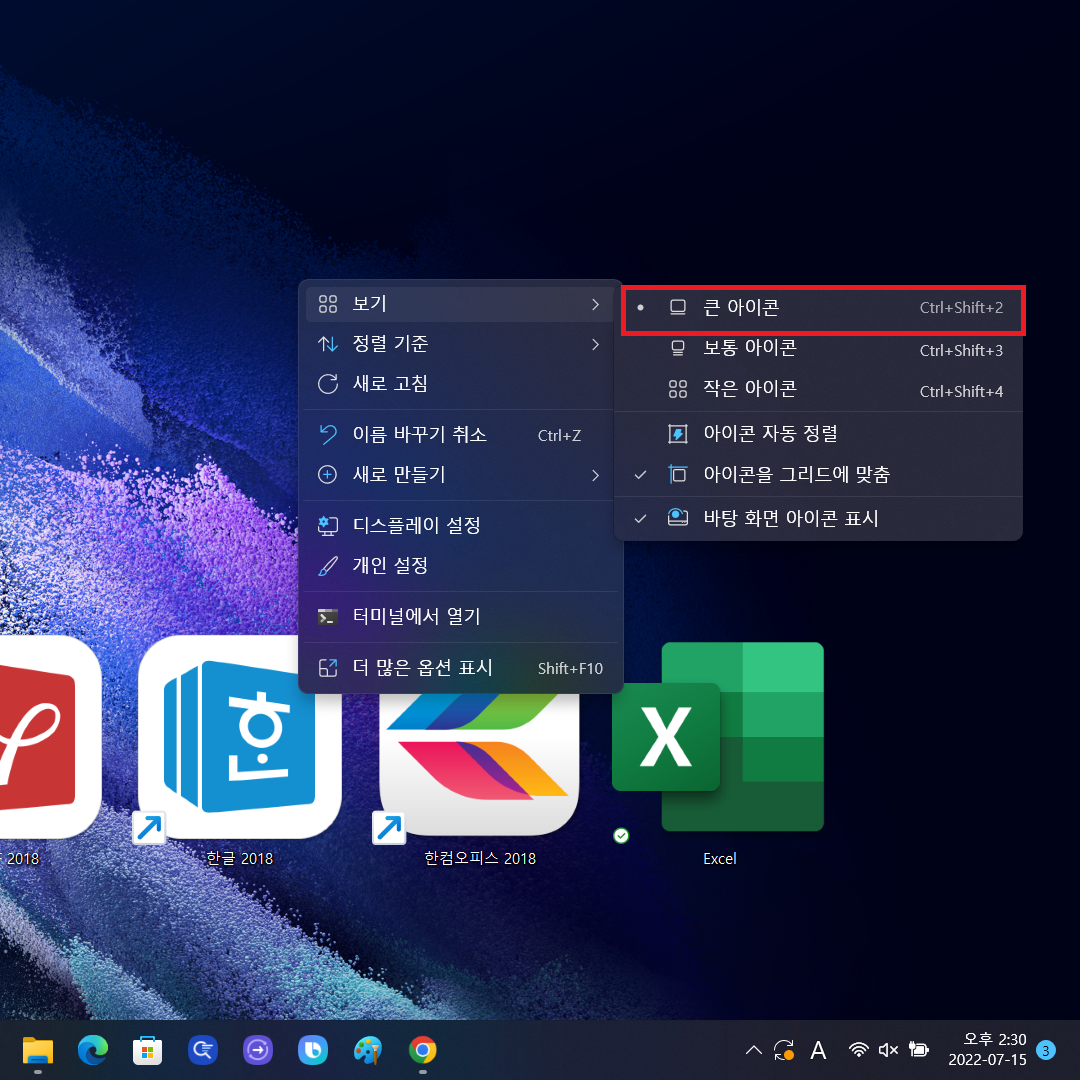Open the 정렬 기준 sort-by submenu
1080x1080 pixels.
click(459, 344)
